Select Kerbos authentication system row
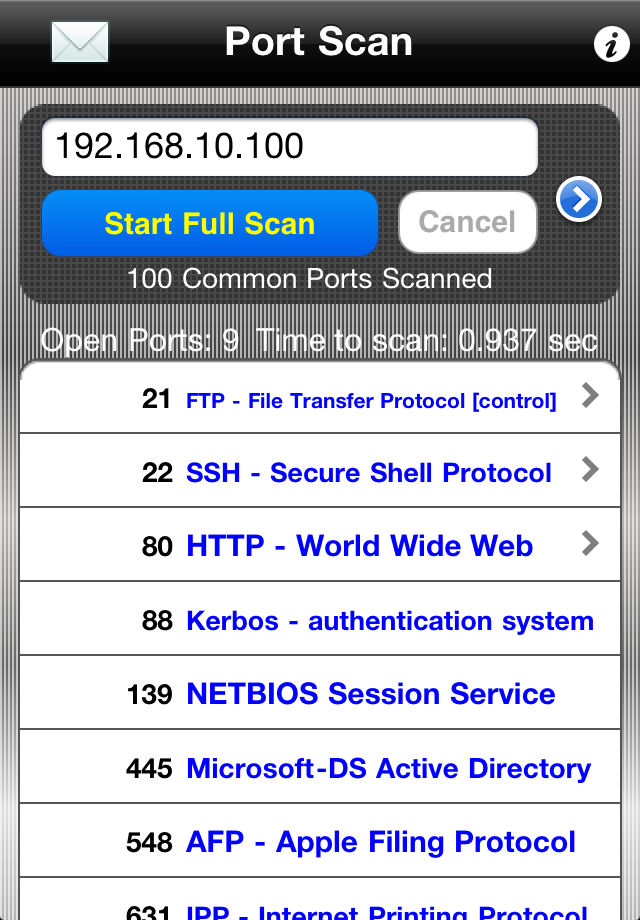 (320, 618)
